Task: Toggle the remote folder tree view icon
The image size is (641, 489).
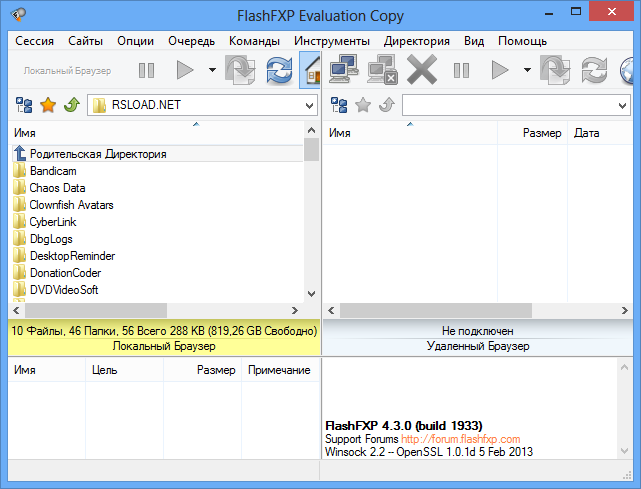Action: pyautogui.click(x=339, y=105)
